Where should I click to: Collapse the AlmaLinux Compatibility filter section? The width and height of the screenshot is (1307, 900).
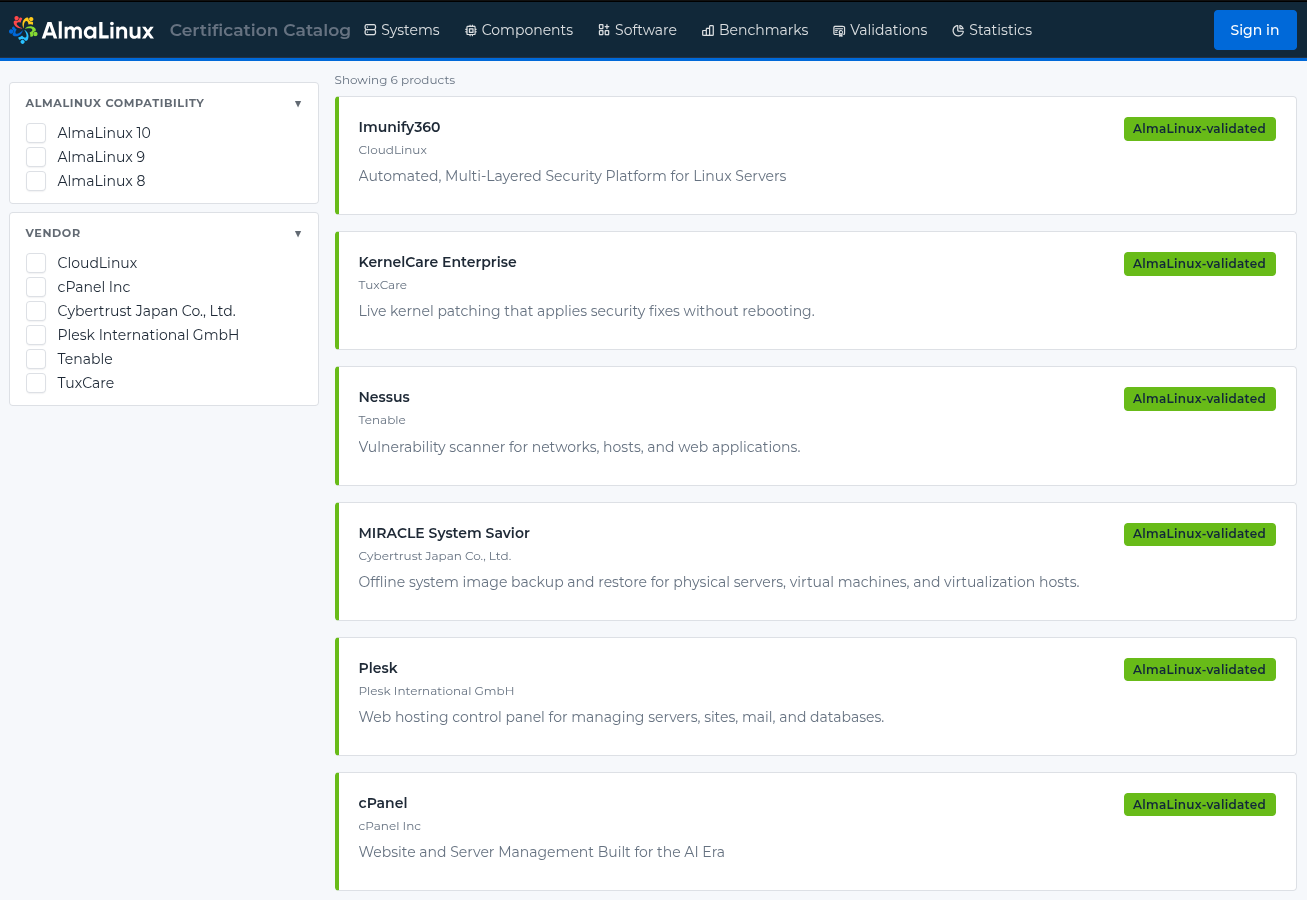tap(298, 103)
